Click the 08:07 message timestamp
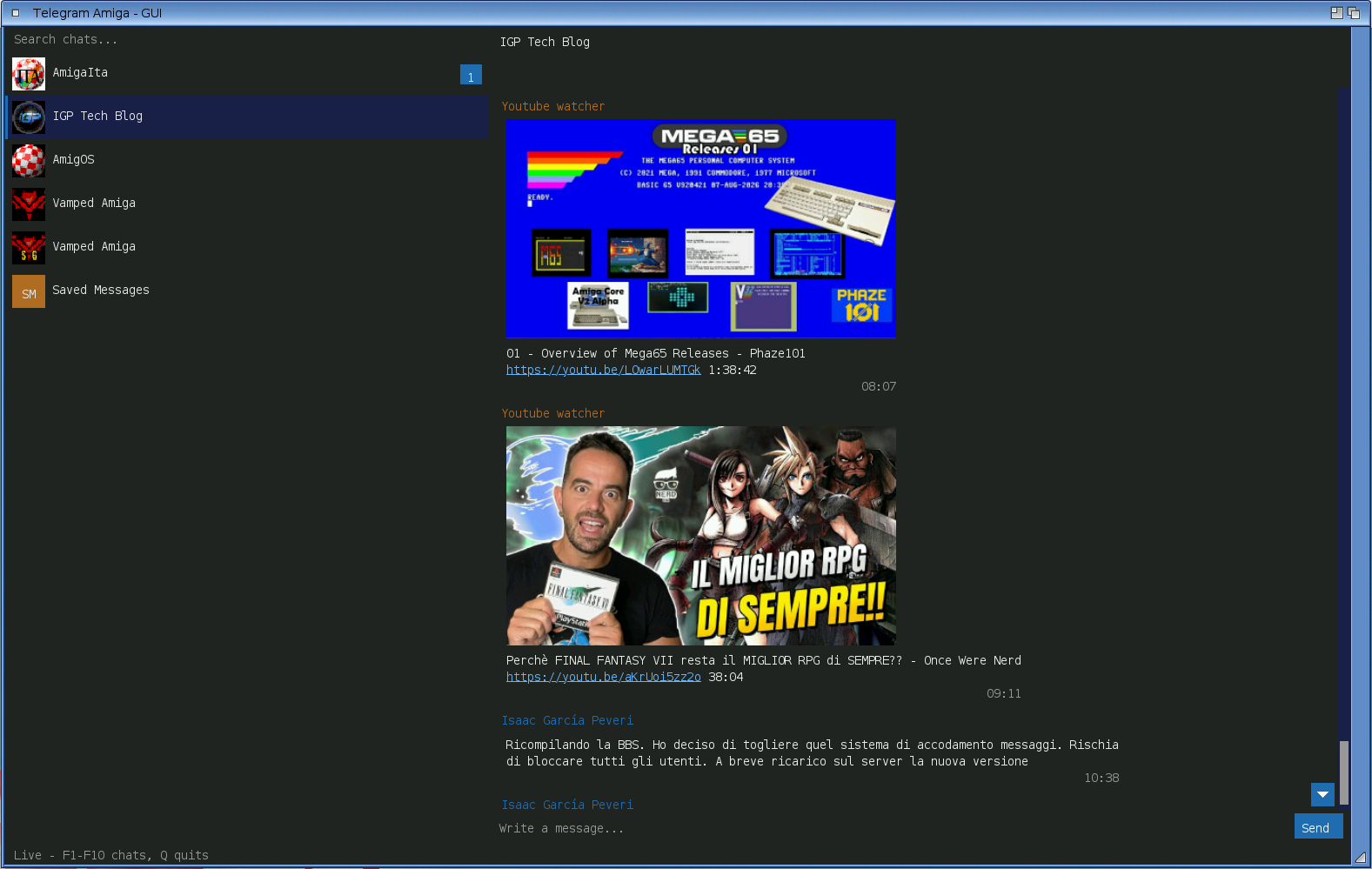Viewport: 1372px width, 869px height. pyautogui.click(x=879, y=386)
